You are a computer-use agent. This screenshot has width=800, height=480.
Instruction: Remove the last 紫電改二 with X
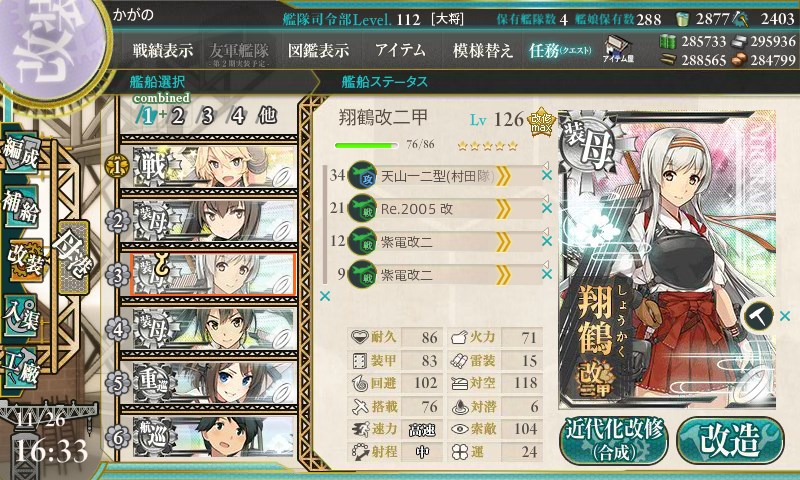click(x=546, y=274)
